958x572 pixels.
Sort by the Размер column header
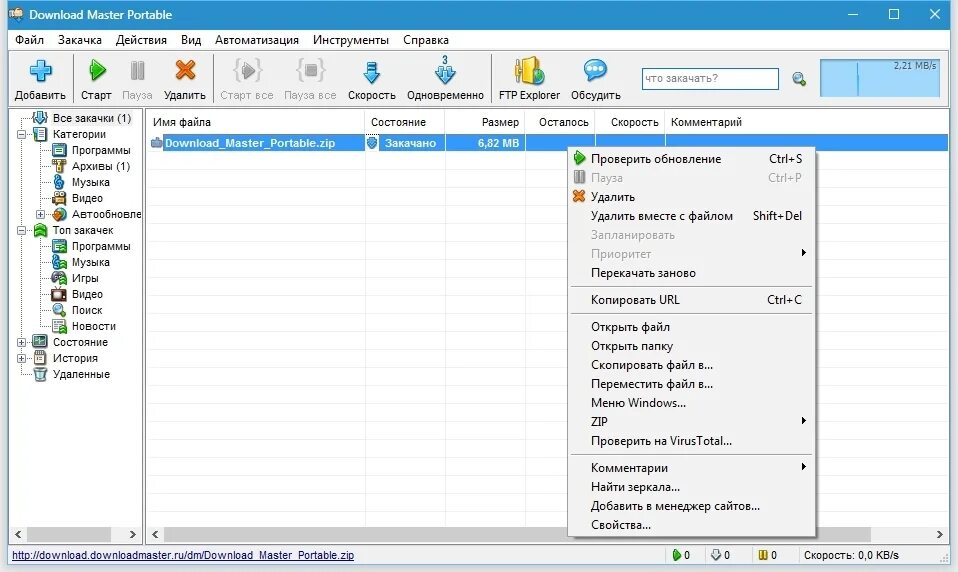pos(485,122)
